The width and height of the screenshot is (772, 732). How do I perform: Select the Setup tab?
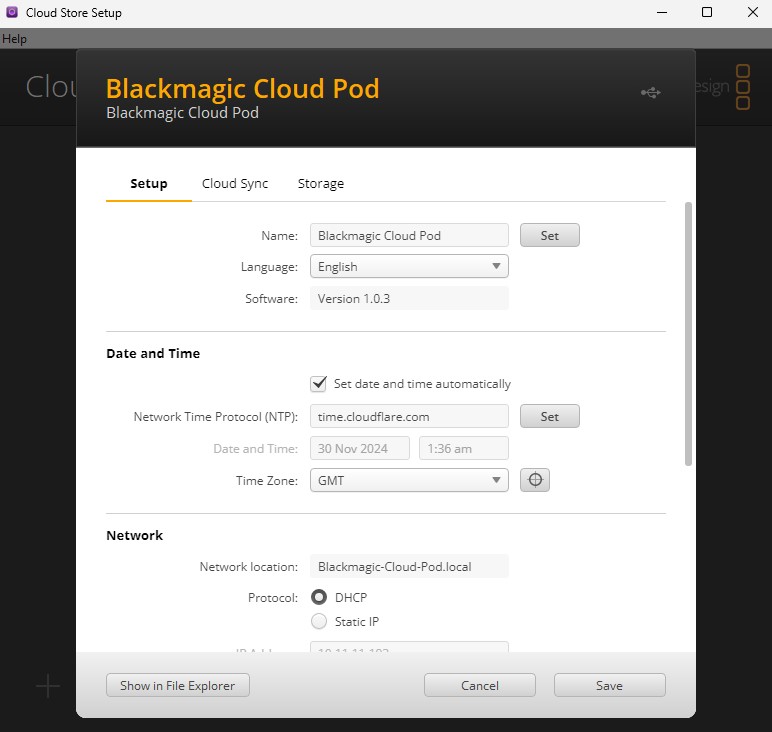149,184
